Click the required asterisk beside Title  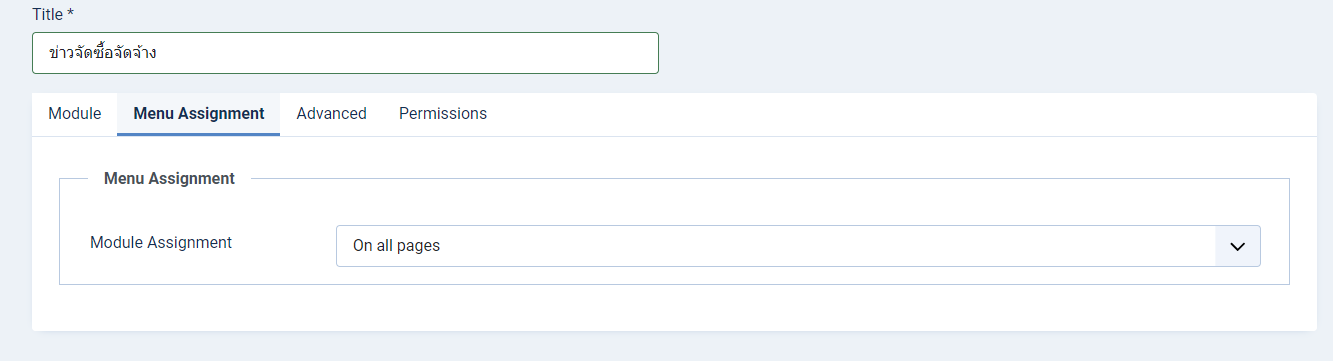pos(71,13)
